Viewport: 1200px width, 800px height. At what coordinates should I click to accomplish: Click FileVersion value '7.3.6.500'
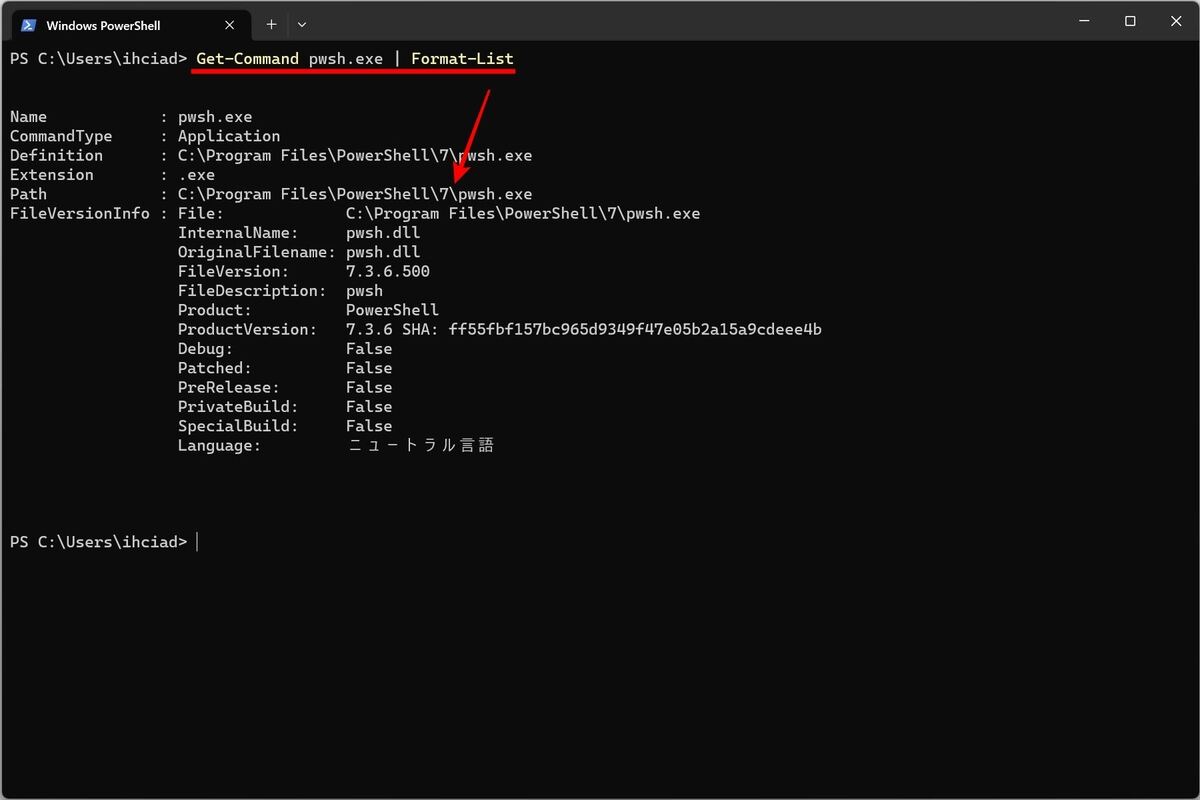(388, 271)
